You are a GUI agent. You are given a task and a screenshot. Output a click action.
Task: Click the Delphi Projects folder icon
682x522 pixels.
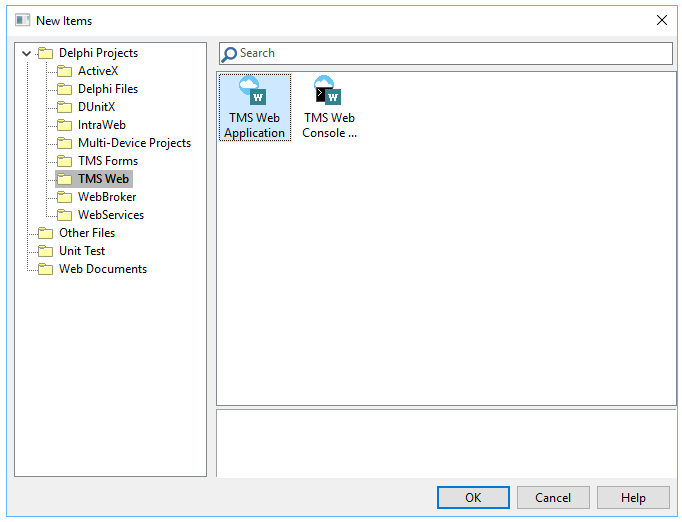pyautogui.click(x=45, y=53)
